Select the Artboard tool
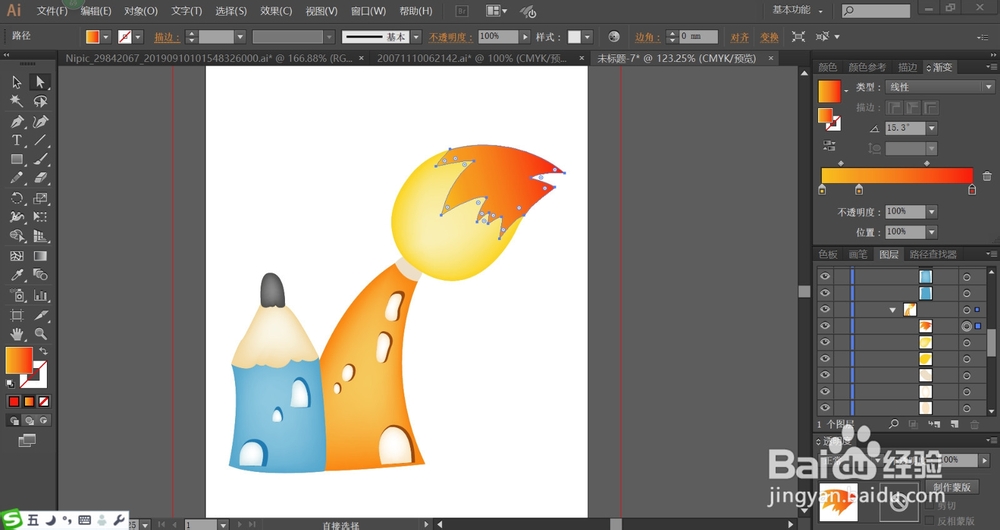Image resolution: width=1000 pixels, height=530 pixels. 17,315
